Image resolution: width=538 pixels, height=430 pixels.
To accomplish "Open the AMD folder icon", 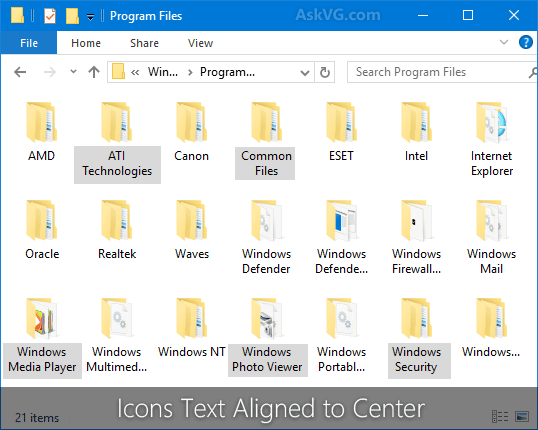I will coord(42,122).
